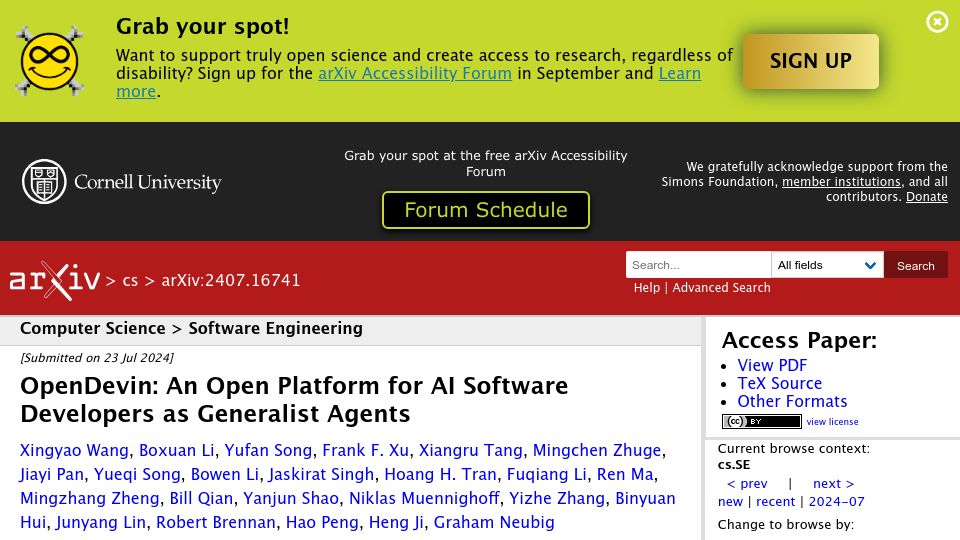The image size is (960, 540).
Task: Open author Yueqi Song
Action: pyautogui.click(x=137, y=474)
